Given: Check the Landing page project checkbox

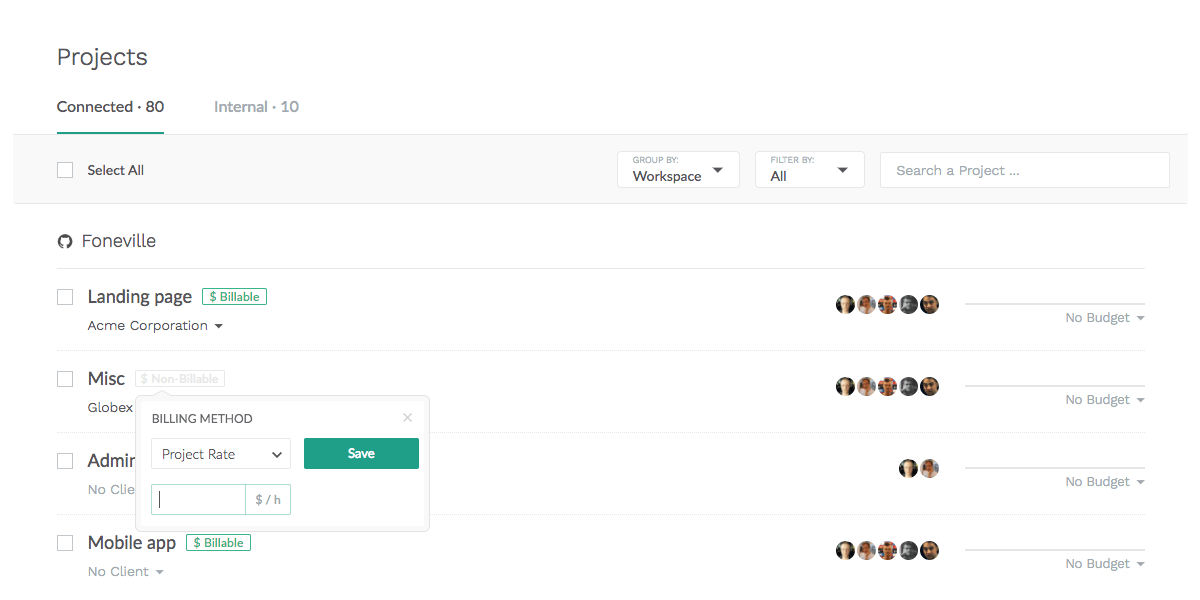Looking at the screenshot, I should click(x=65, y=297).
